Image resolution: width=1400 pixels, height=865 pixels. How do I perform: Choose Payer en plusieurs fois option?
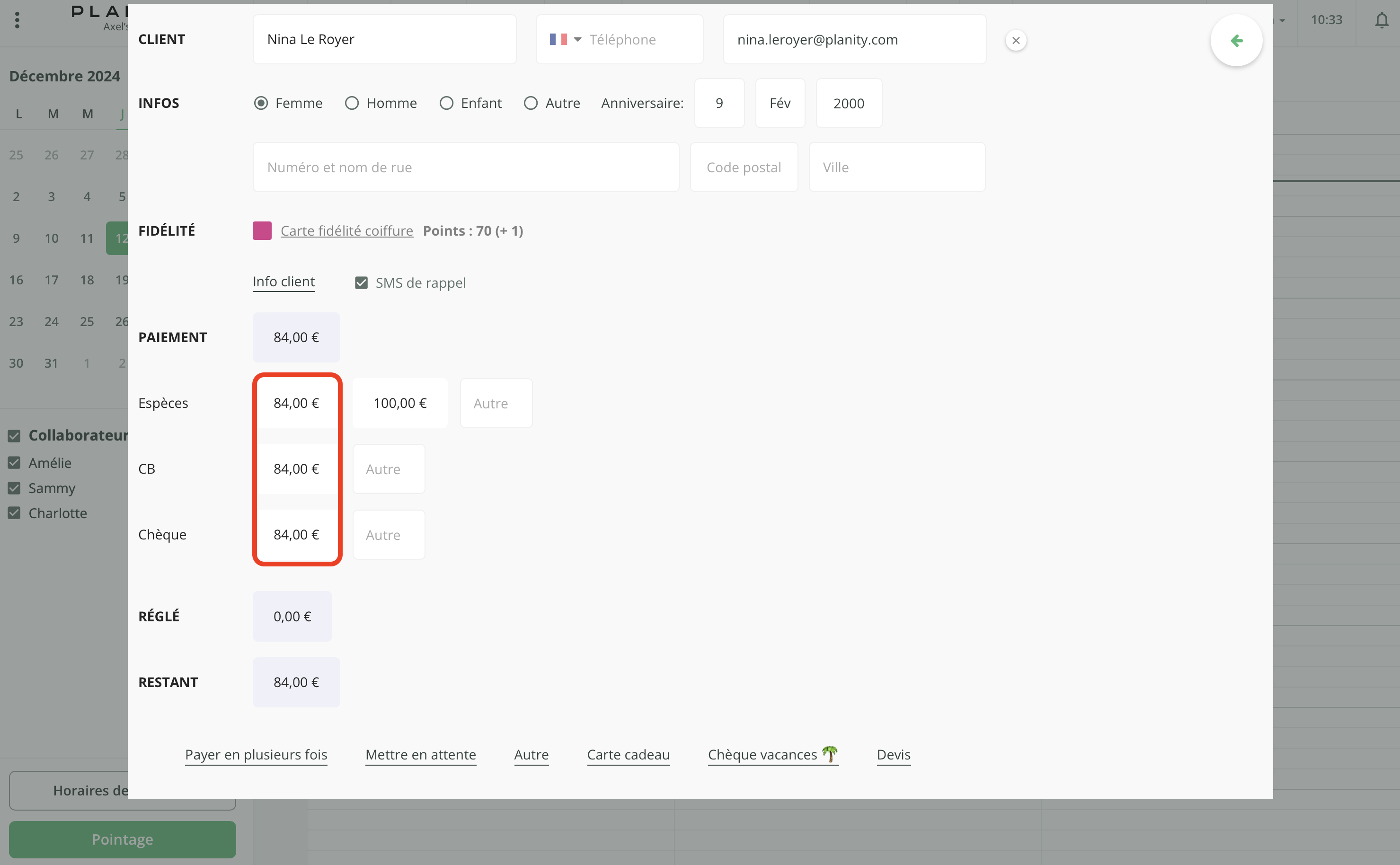click(x=256, y=755)
